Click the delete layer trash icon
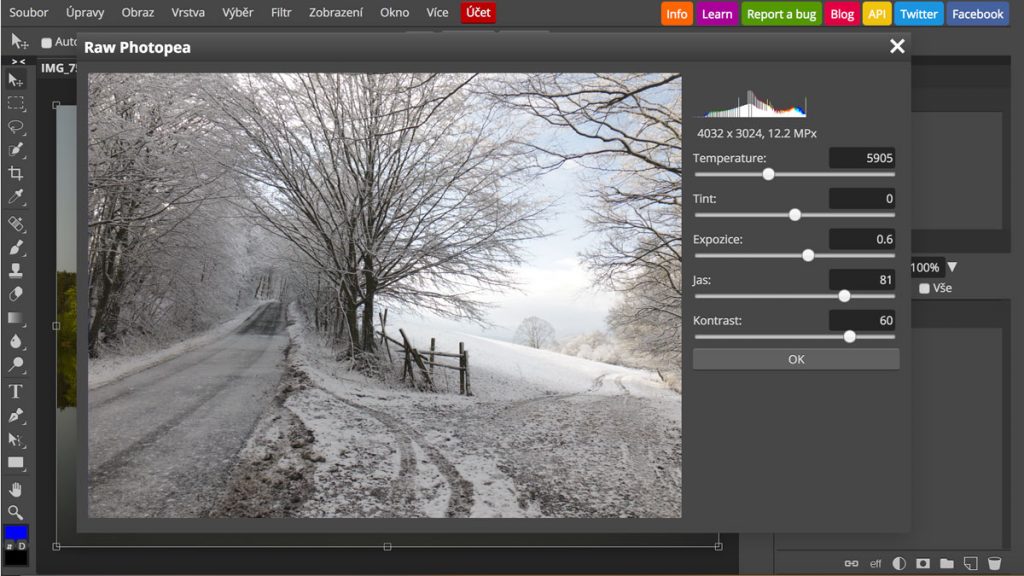This screenshot has height=576, width=1024. [994, 564]
